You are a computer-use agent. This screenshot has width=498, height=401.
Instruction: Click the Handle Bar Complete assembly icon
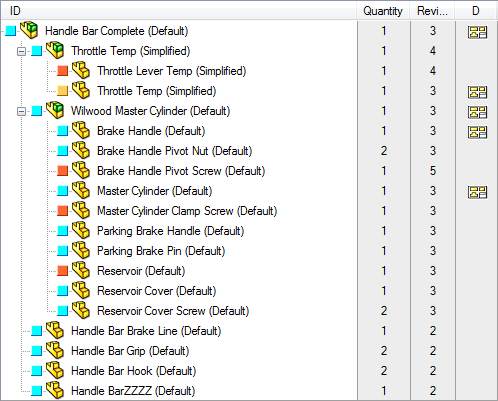28,30
